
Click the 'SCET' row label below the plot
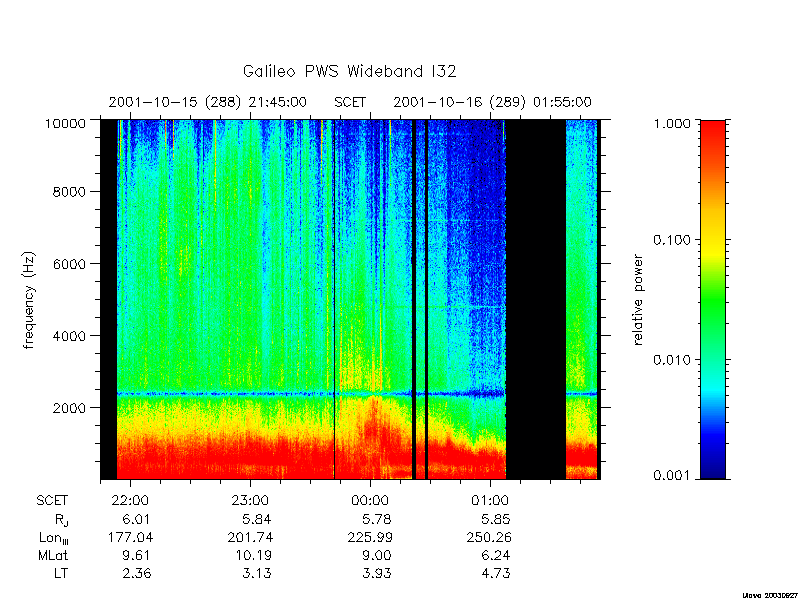pyautogui.click(x=52, y=501)
